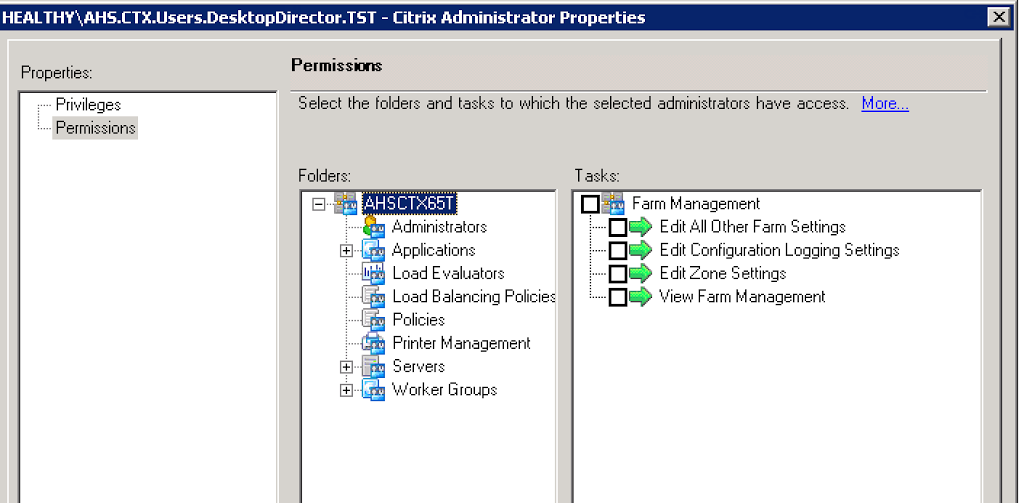Click the AHSCTX65T farm icon
Viewport: 1024px width, 503px height.
coord(347,204)
